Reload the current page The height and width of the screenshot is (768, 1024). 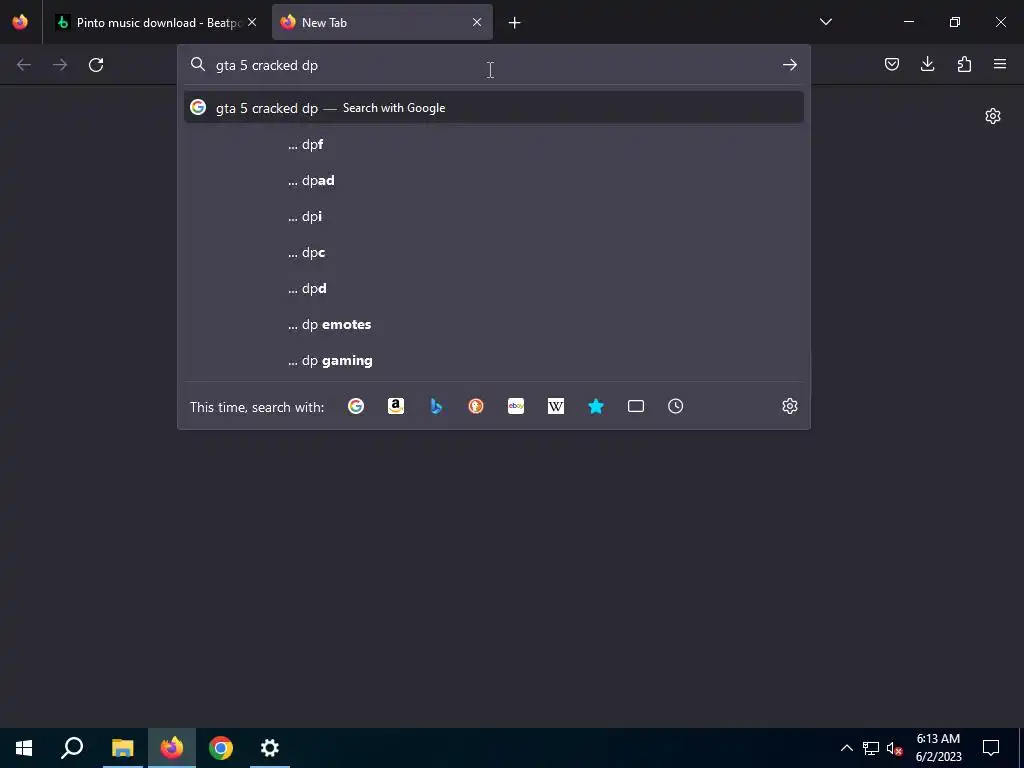coord(96,65)
